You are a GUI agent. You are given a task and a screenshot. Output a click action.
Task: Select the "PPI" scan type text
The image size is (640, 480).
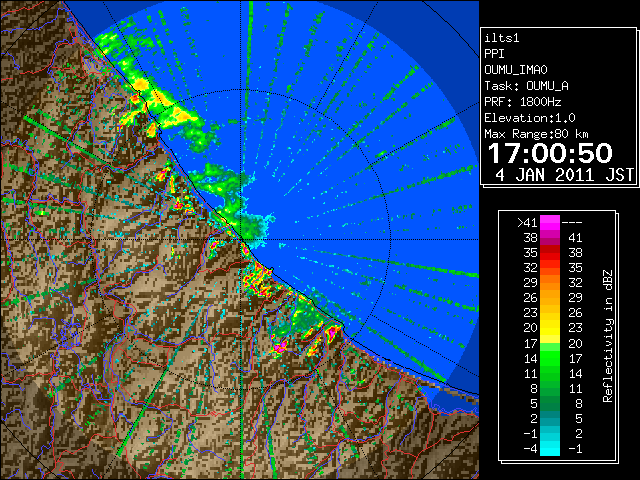(494, 54)
